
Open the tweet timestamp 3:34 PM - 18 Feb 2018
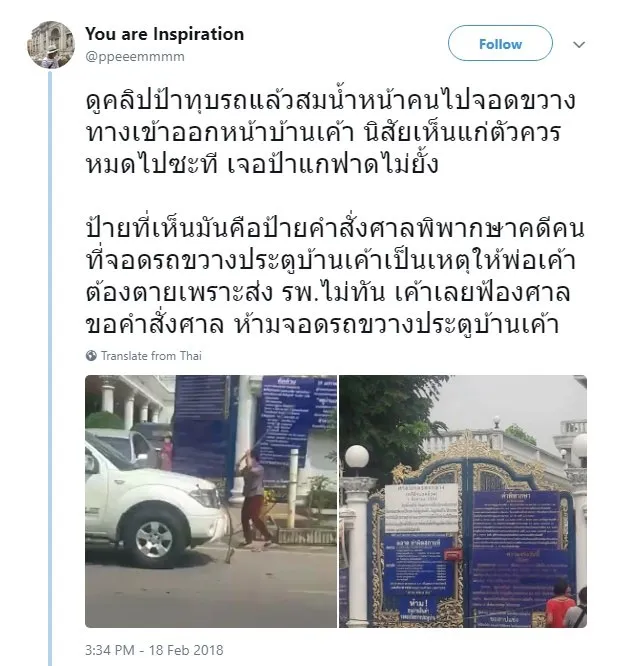(x=154, y=650)
